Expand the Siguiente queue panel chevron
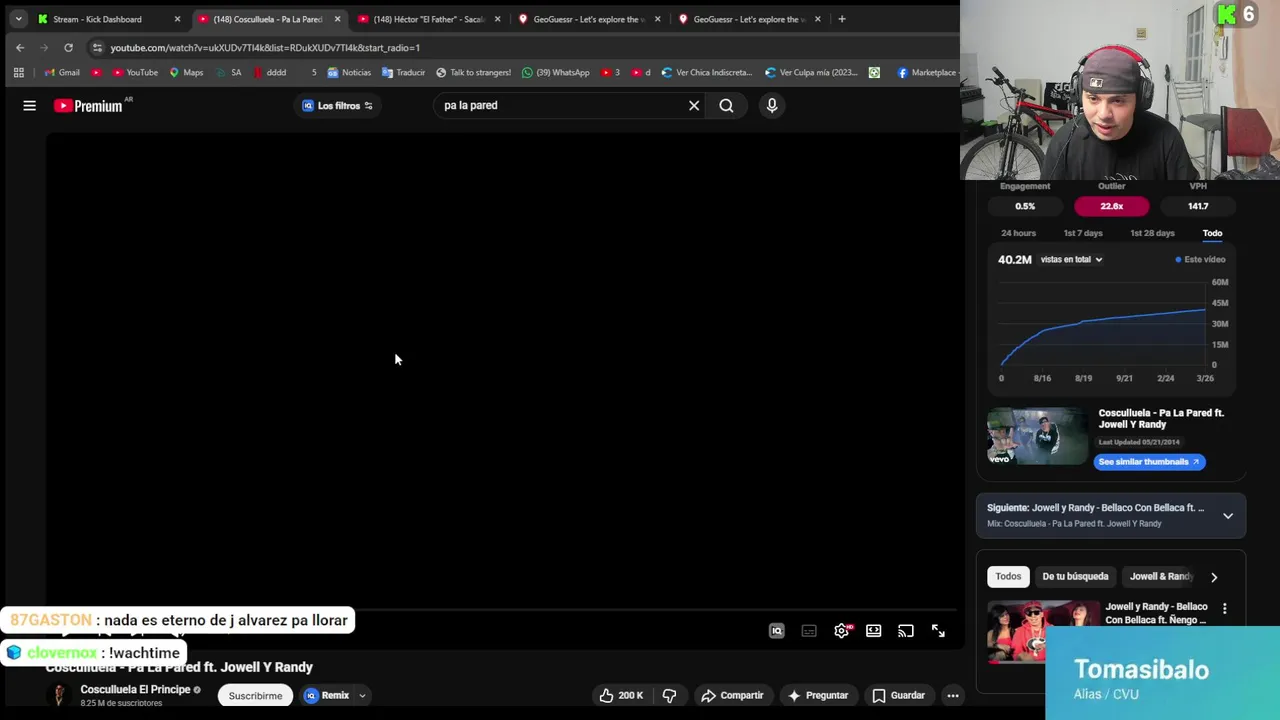 tap(1228, 516)
